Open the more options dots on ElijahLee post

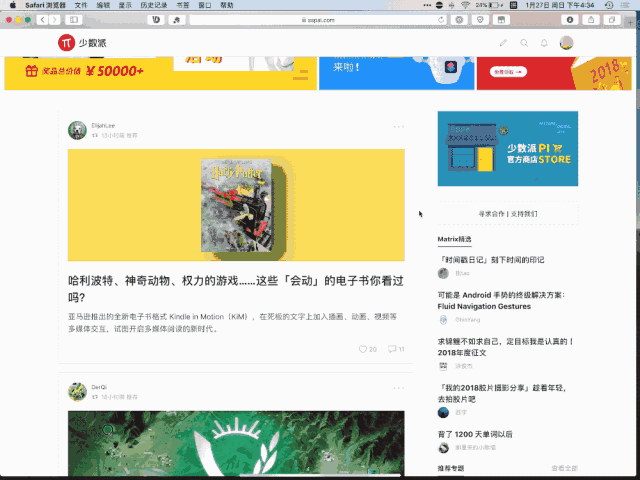tap(399, 127)
